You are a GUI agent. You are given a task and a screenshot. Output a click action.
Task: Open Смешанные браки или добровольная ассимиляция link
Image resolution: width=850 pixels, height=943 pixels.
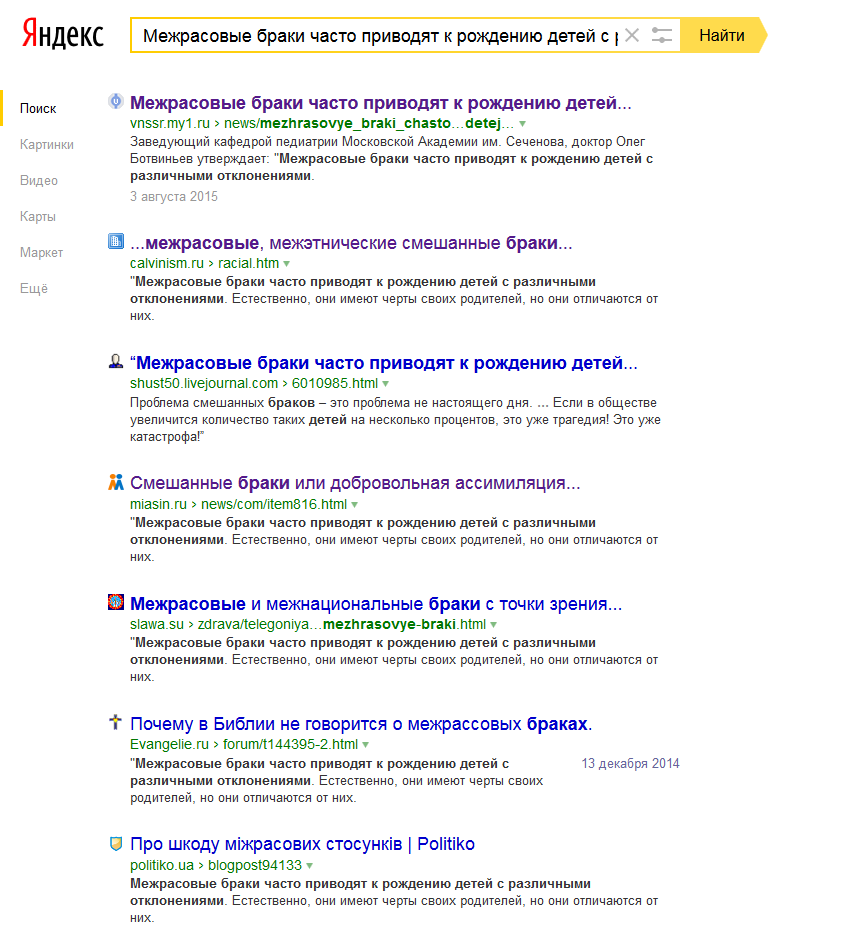pos(355,484)
